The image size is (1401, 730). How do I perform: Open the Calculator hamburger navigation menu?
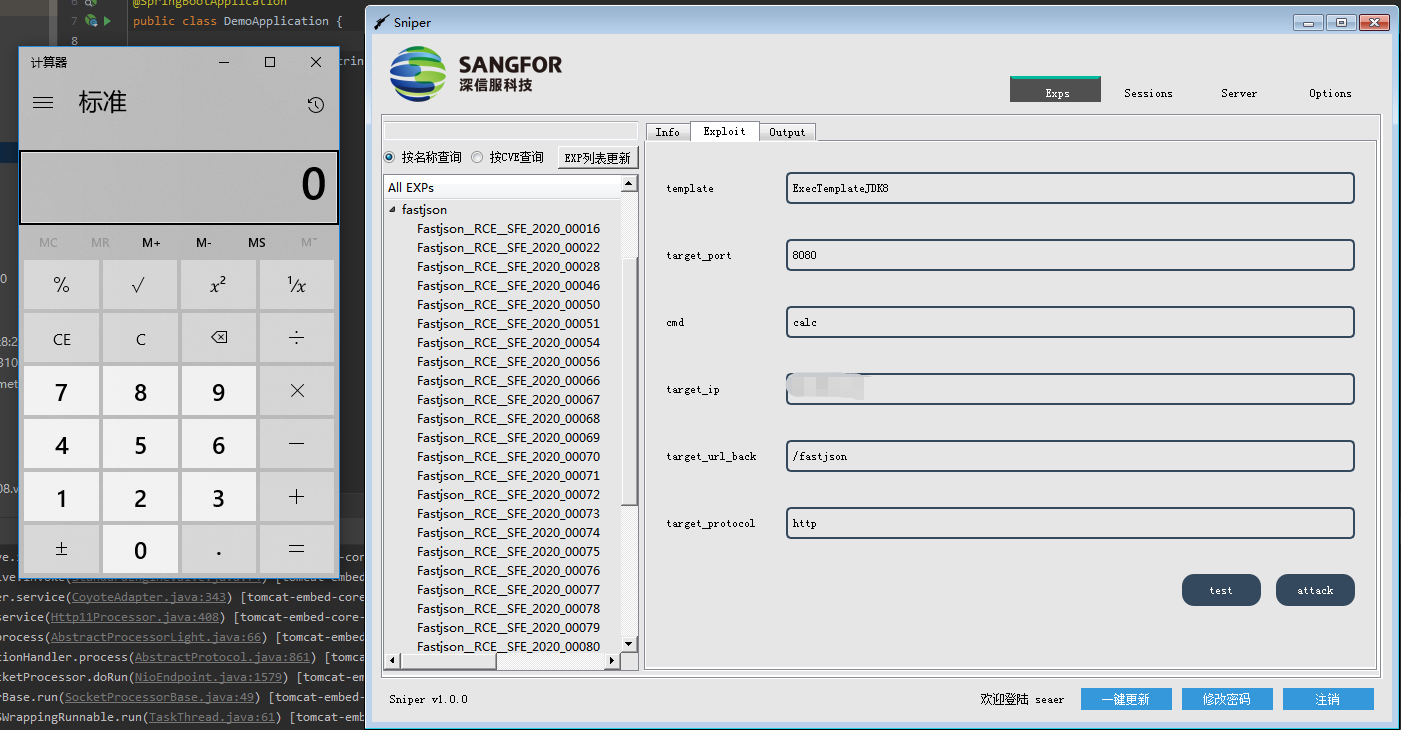(43, 102)
